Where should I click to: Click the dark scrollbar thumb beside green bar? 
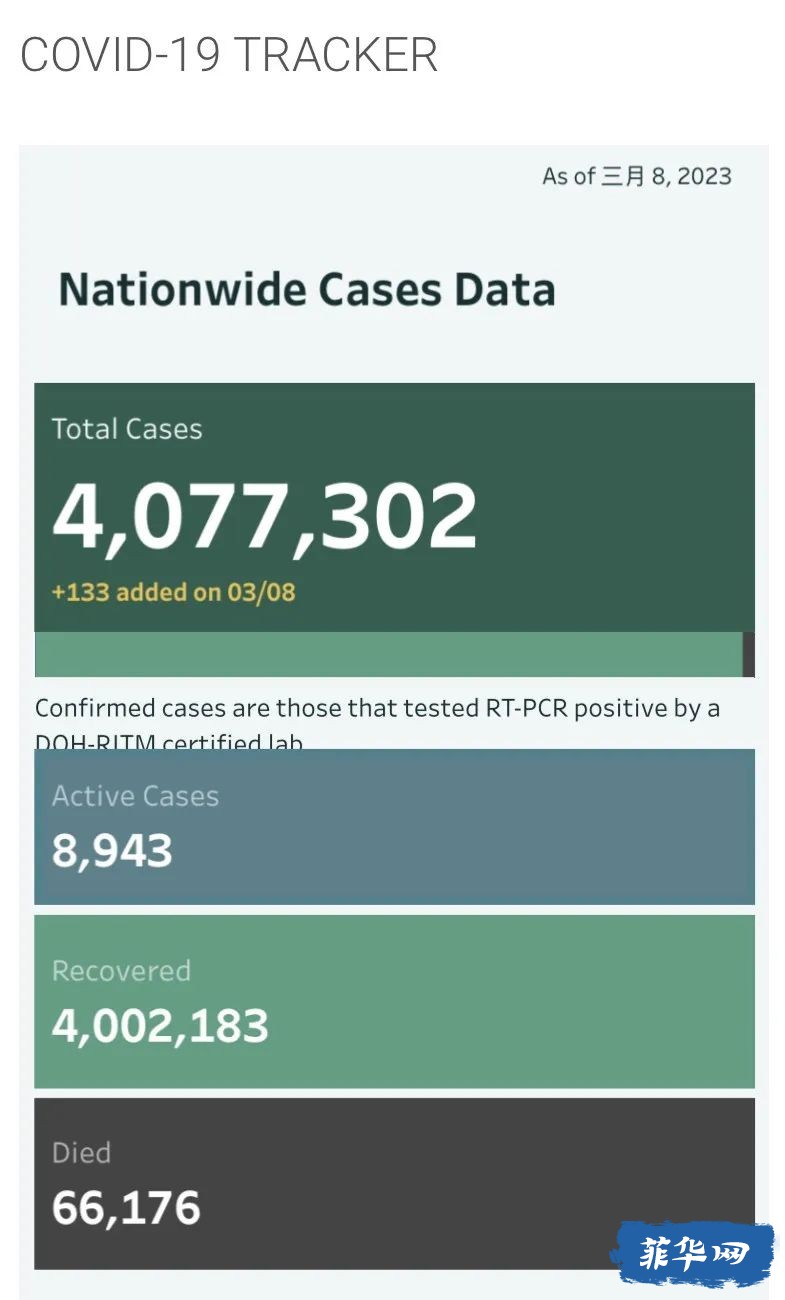pyautogui.click(x=749, y=654)
